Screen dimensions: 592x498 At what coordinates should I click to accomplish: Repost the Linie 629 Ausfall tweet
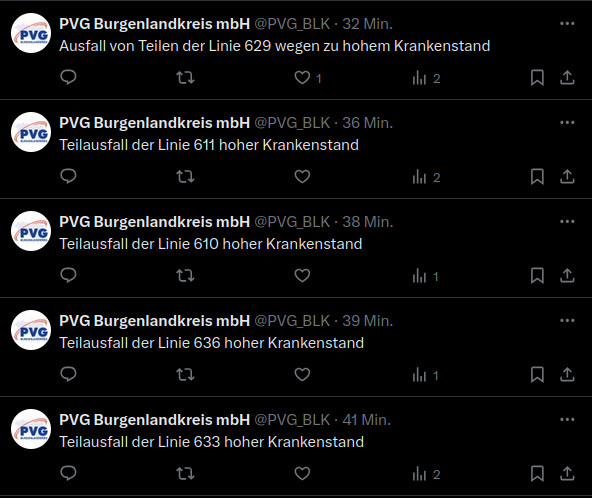tap(185, 78)
